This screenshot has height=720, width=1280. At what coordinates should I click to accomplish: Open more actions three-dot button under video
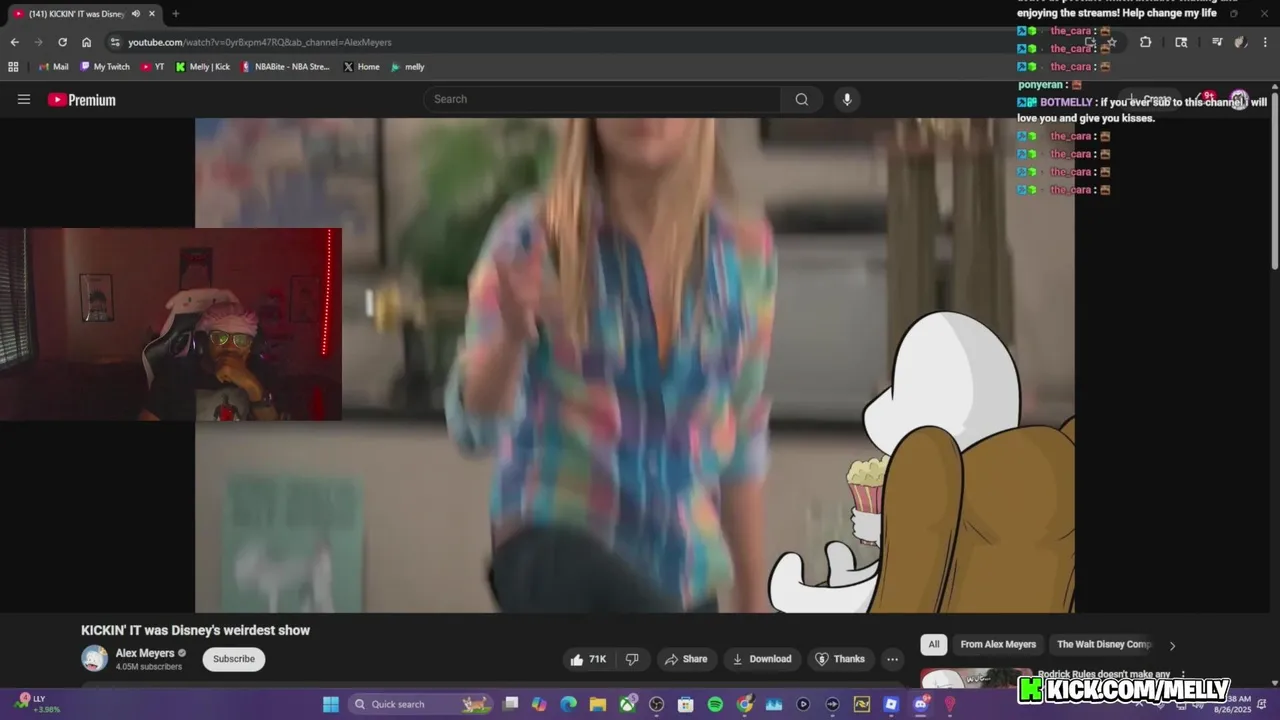(892, 659)
